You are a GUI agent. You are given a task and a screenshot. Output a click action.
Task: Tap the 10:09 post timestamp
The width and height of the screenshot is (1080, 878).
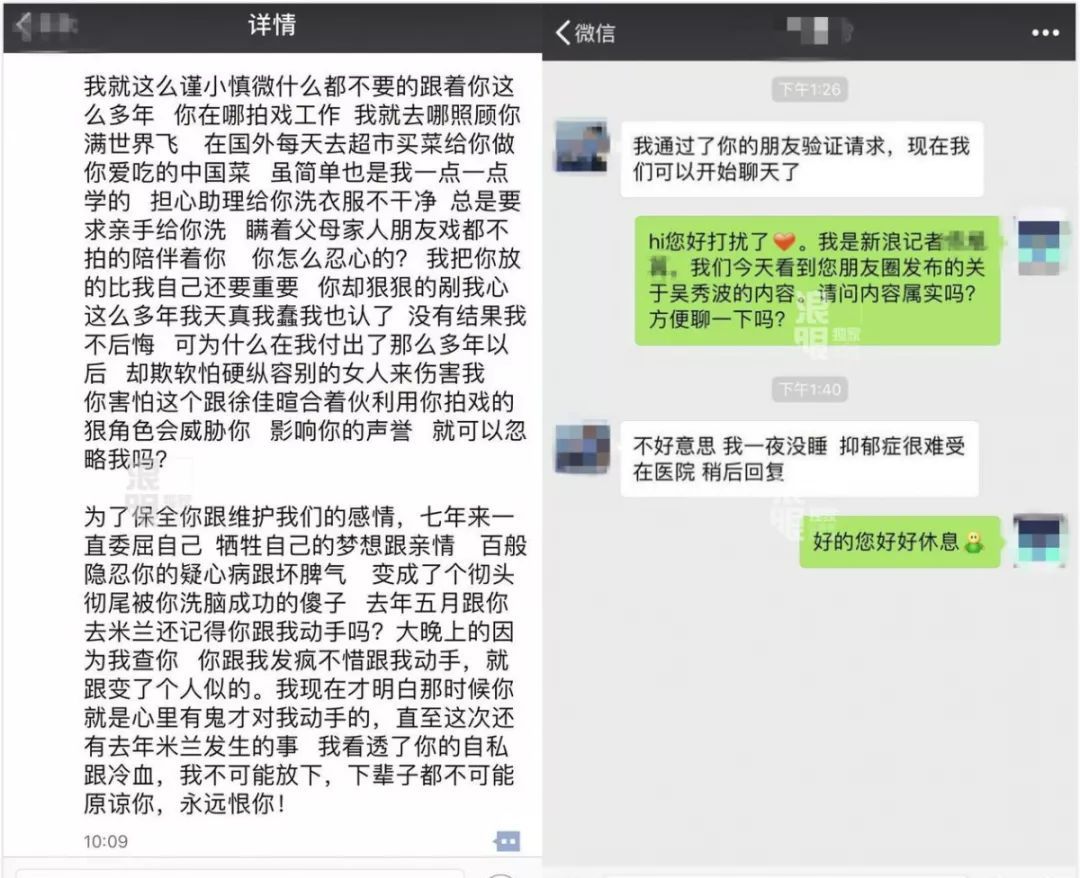point(105,841)
